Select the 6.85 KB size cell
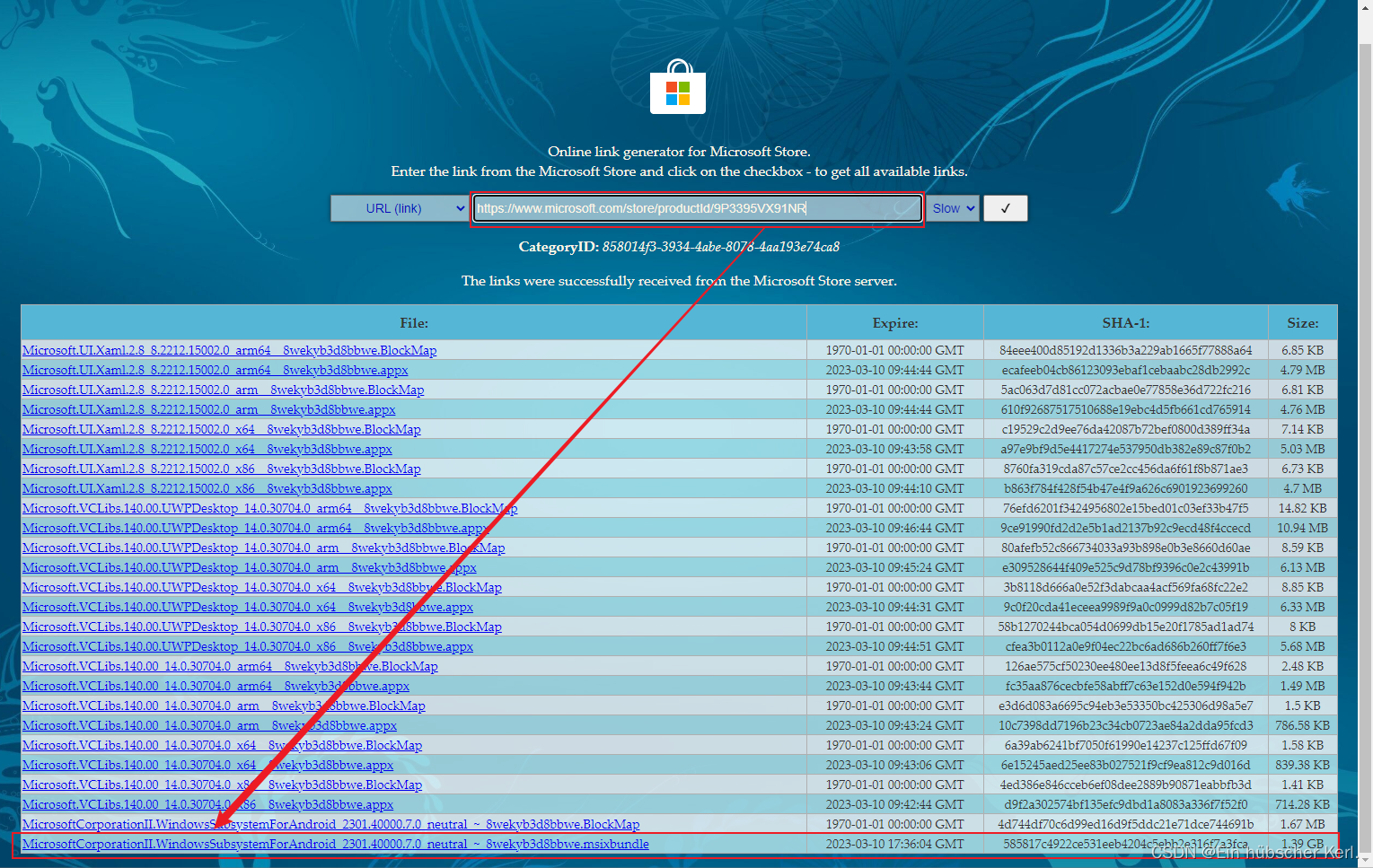Image resolution: width=1373 pixels, height=868 pixels. tap(1303, 350)
